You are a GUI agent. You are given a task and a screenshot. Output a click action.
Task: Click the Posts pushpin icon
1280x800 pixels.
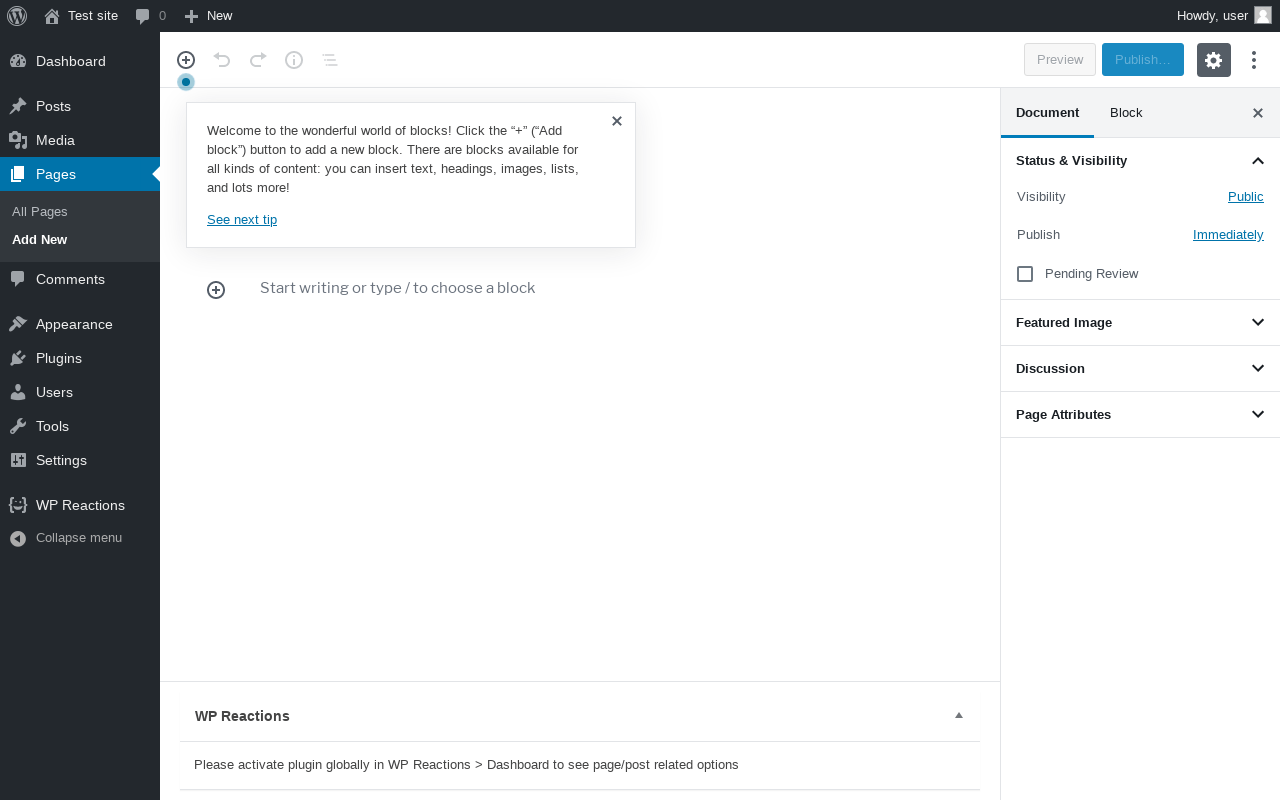tap(18, 106)
